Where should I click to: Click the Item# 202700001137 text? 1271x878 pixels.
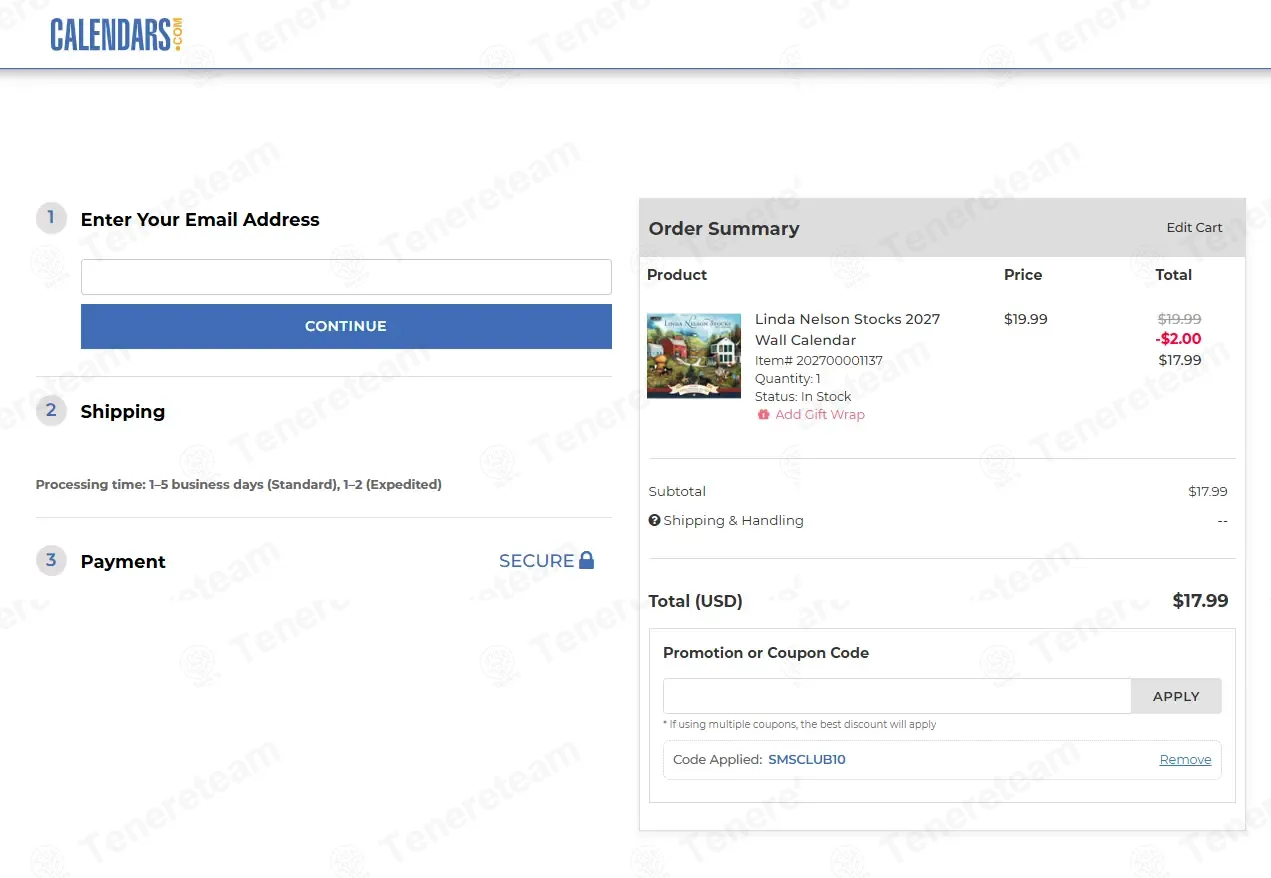[819, 360]
